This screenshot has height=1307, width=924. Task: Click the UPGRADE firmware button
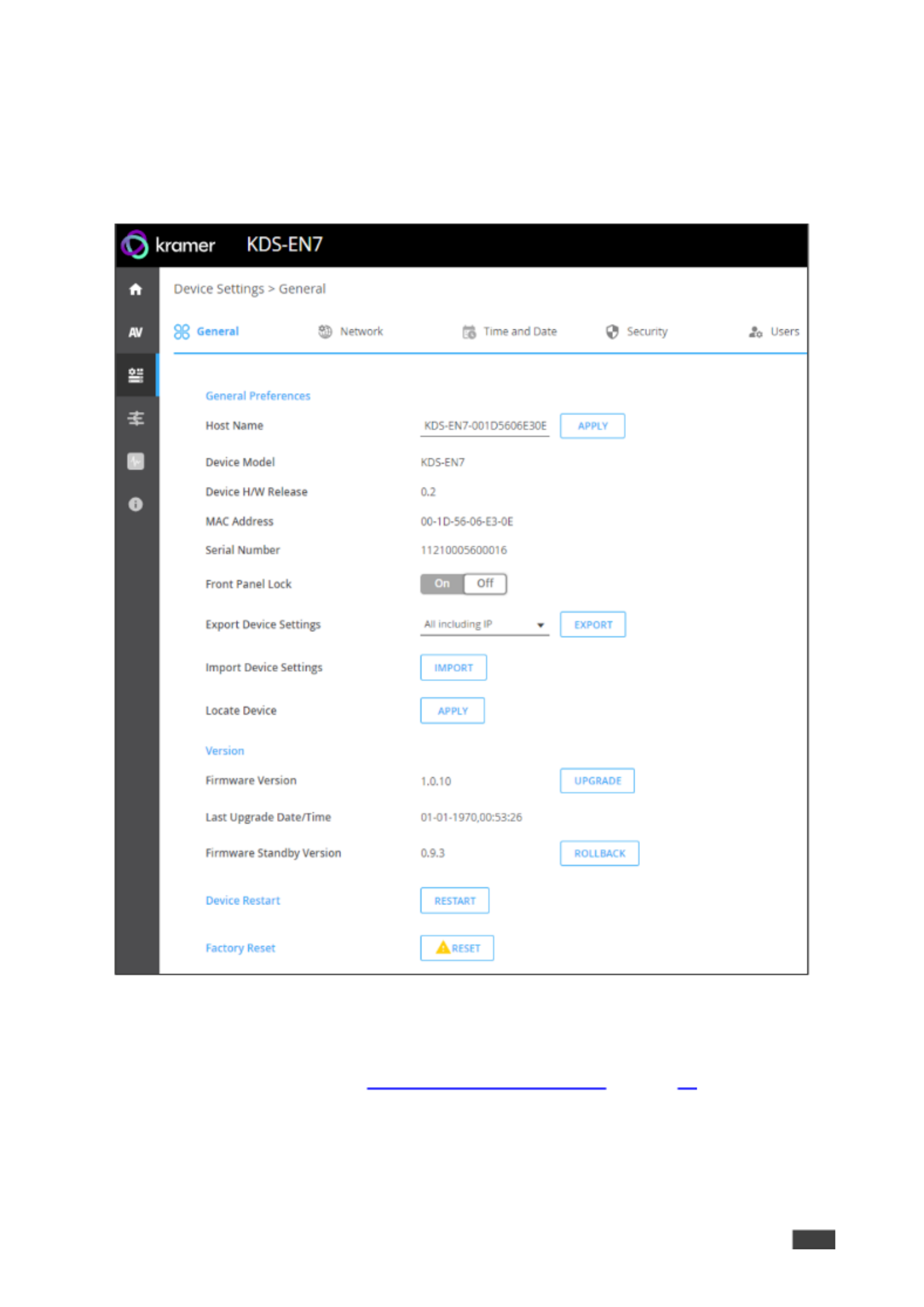tap(597, 781)
